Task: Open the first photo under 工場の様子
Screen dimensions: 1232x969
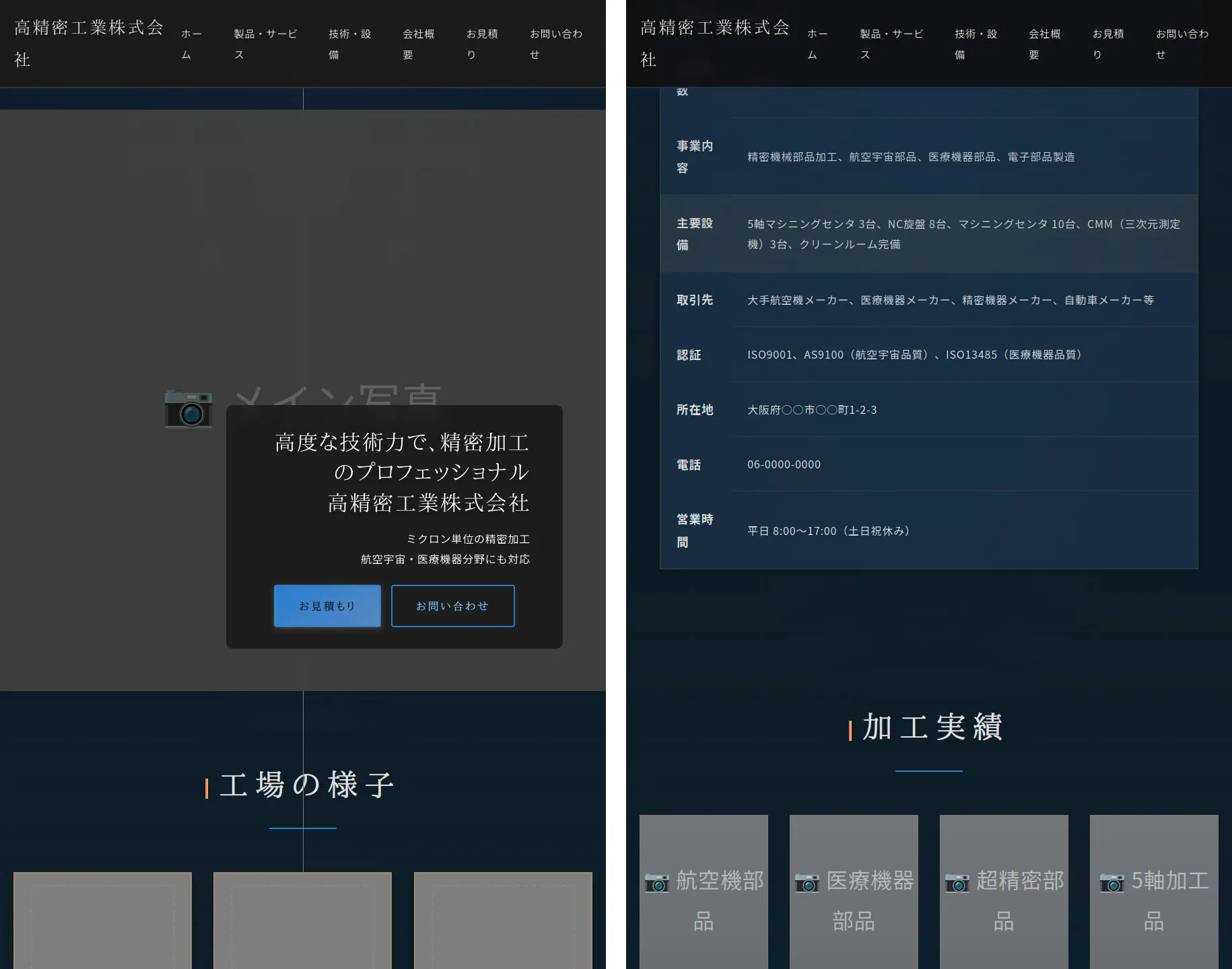Action: point(102,922)
